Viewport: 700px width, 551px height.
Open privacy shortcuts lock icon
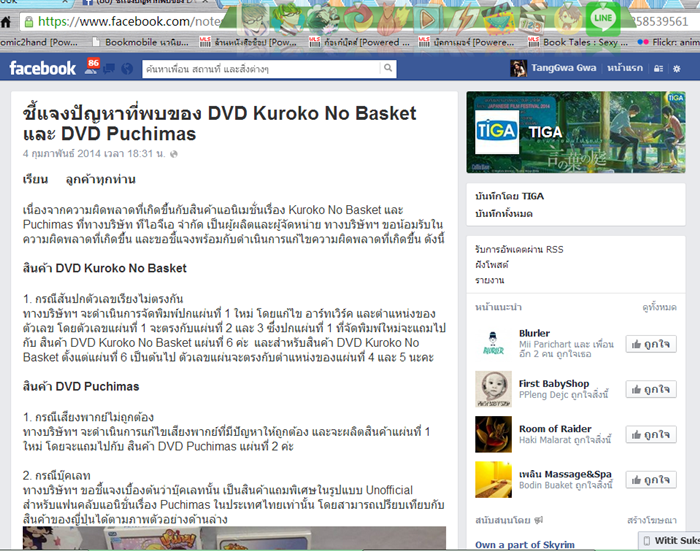click(658, 68)
